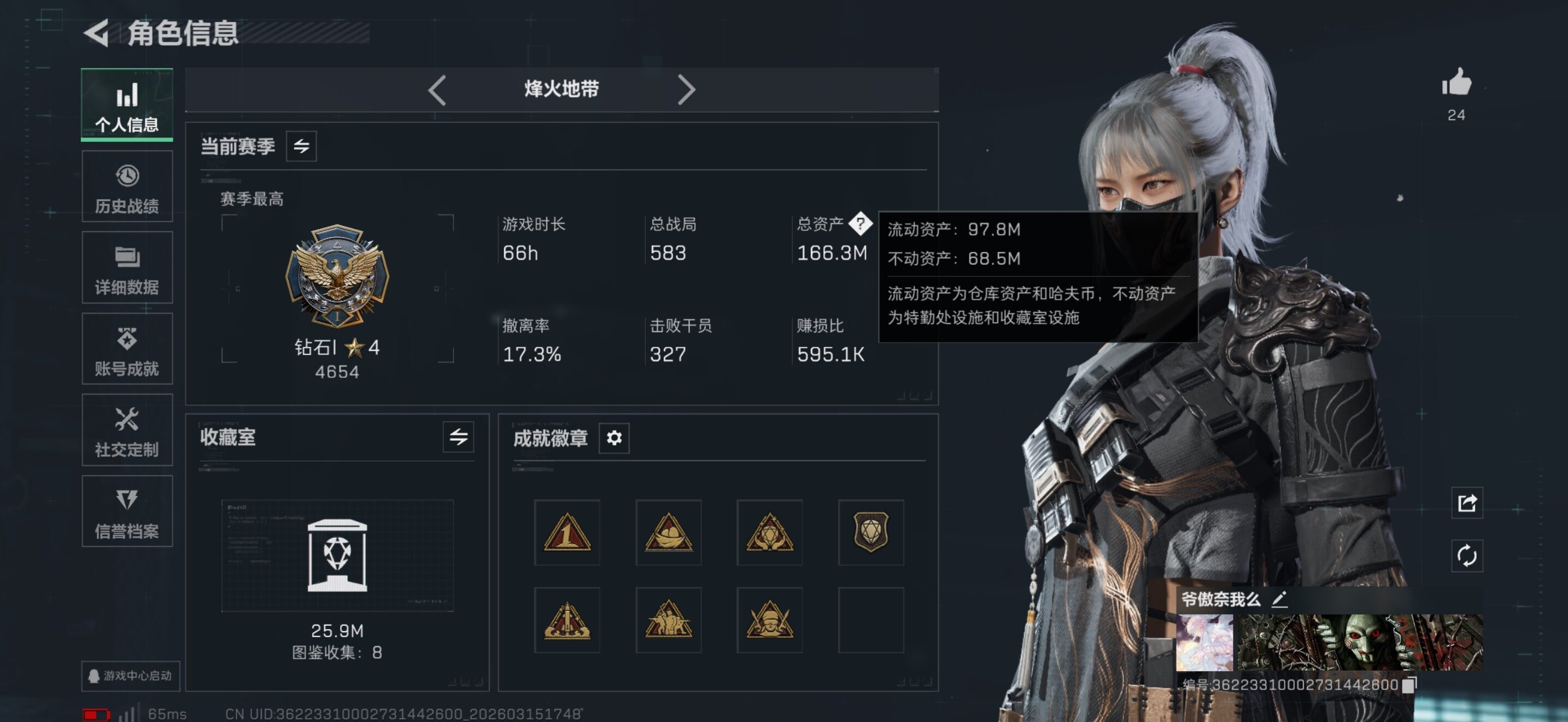Click the empty achievement badge slot

click(x=870, y=620)
